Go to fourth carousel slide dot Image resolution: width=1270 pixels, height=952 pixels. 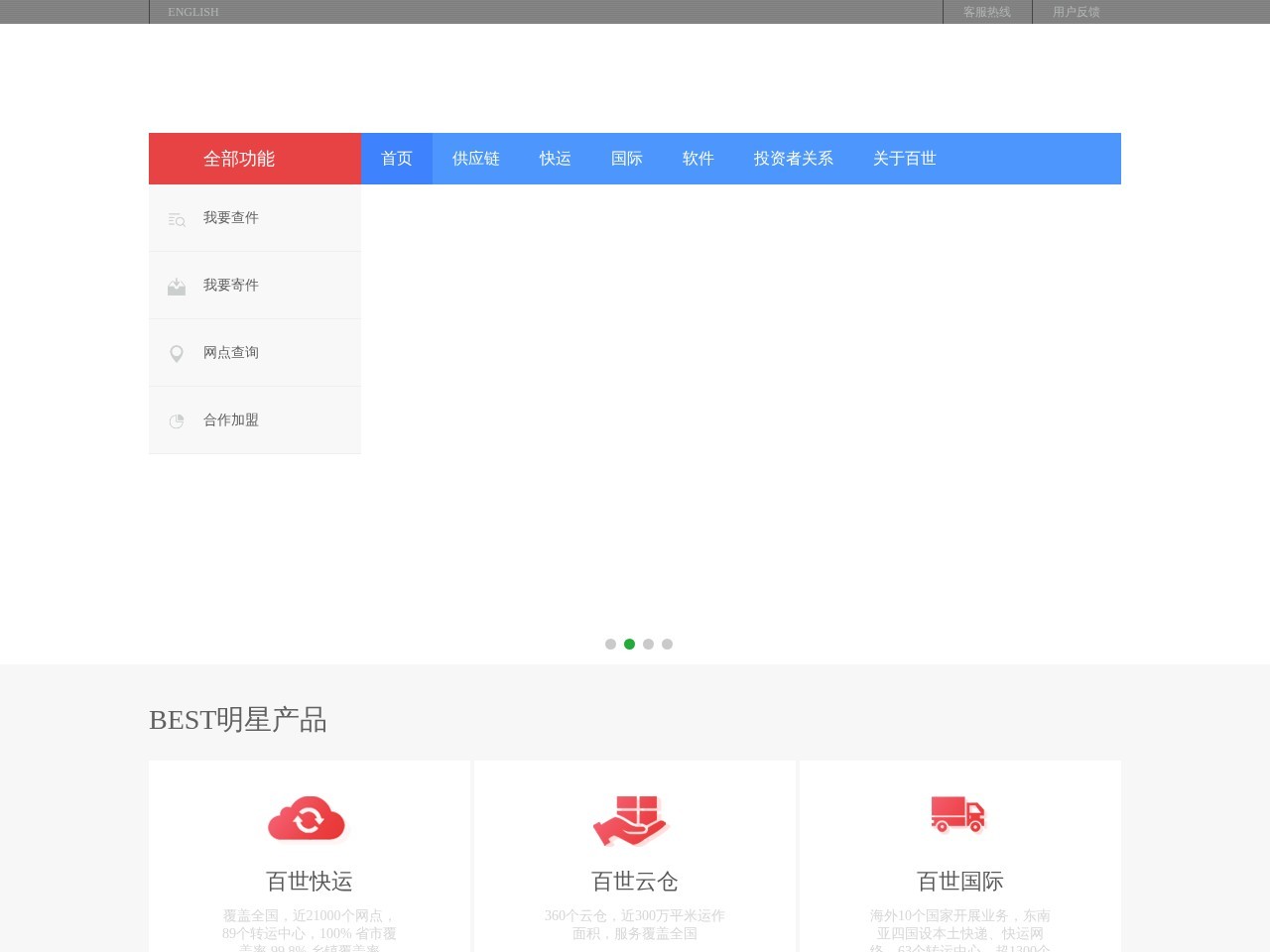pos(667,644)
